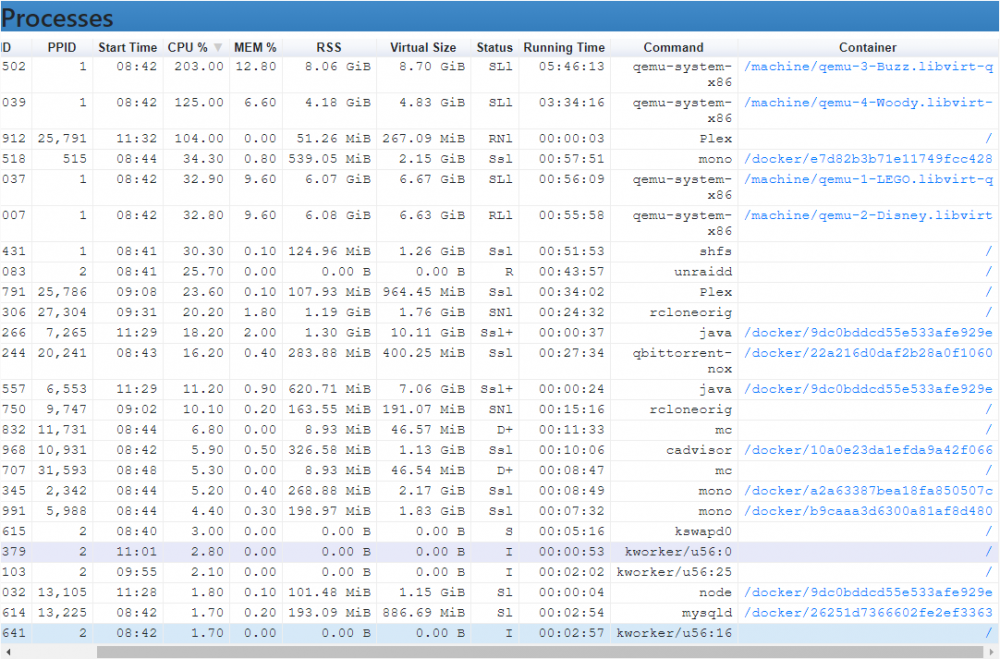Open the qemu-3-Buzz container link

point(869,66)
